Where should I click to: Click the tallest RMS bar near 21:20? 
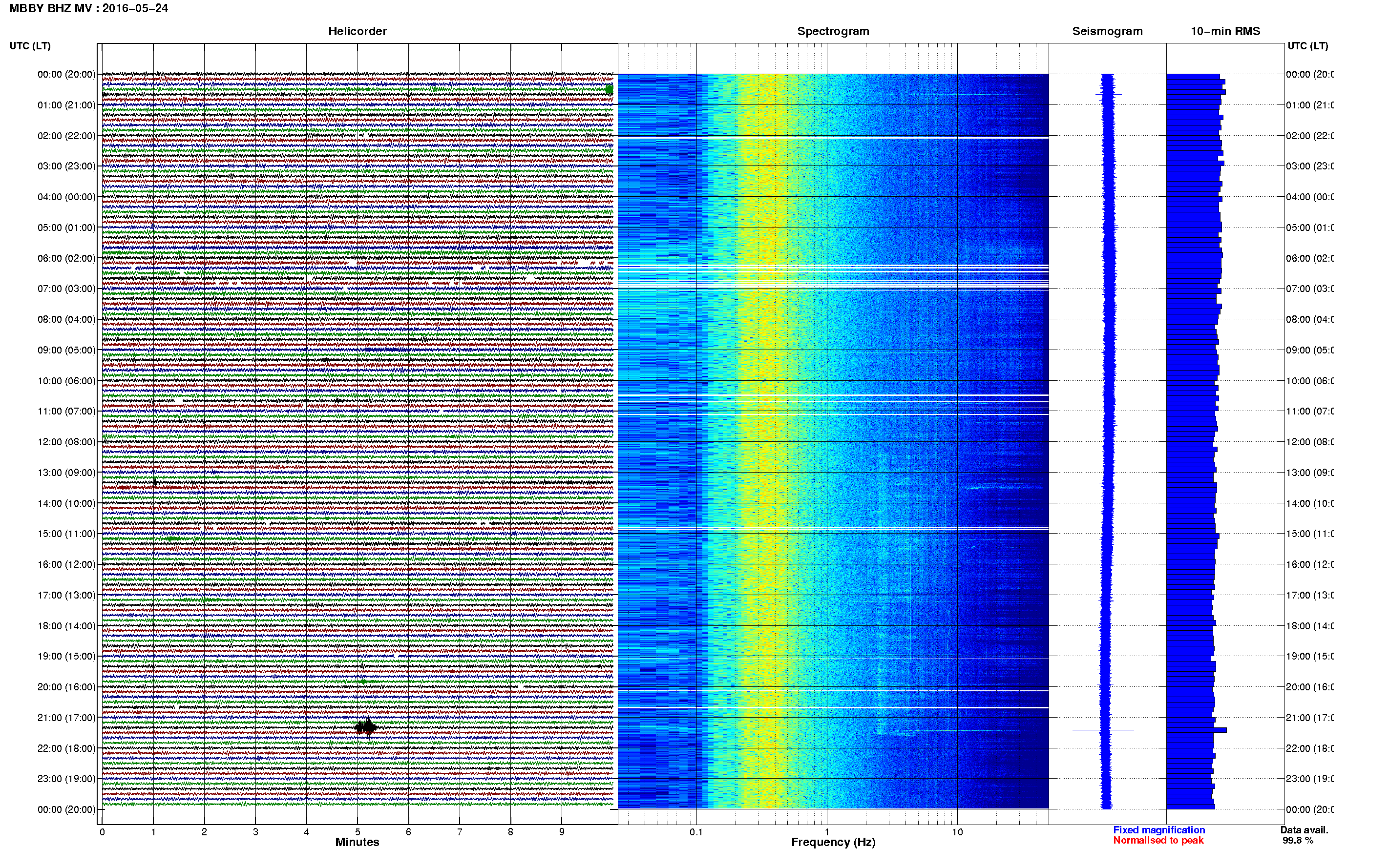pos(1197,730)
